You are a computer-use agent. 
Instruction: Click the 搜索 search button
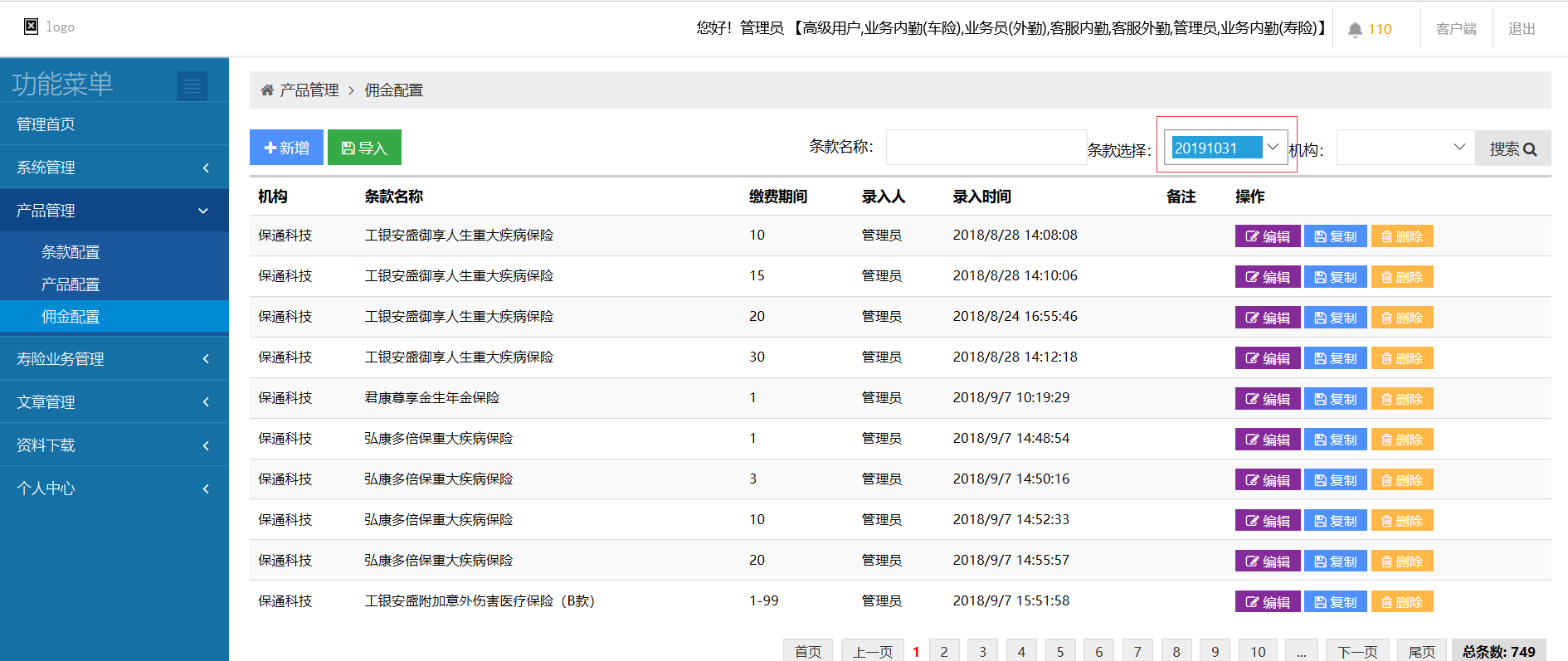[1512, 148]
